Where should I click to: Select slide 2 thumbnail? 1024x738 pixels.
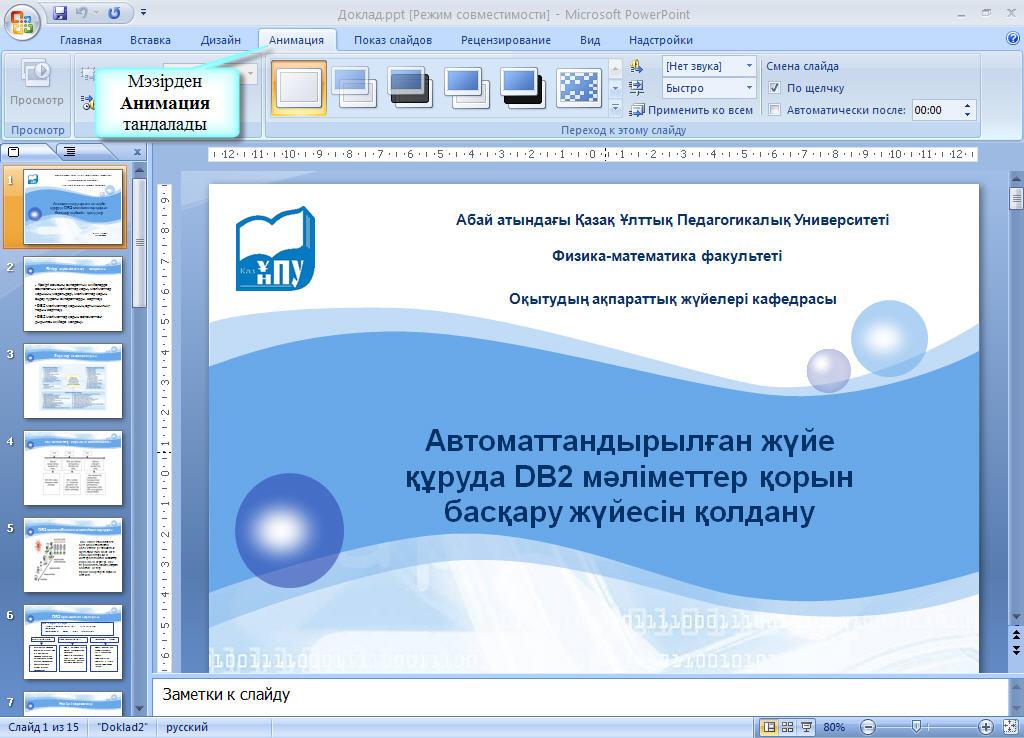tap(73, 294)
